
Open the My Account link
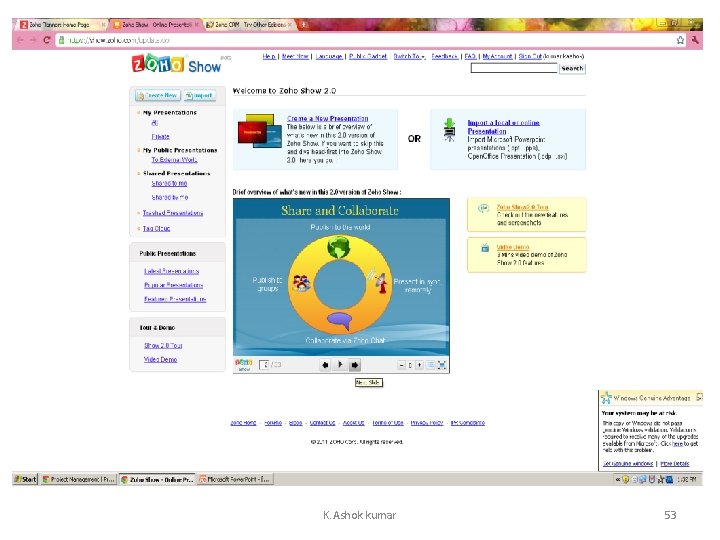pyautogui.click(x=497, y=56)
